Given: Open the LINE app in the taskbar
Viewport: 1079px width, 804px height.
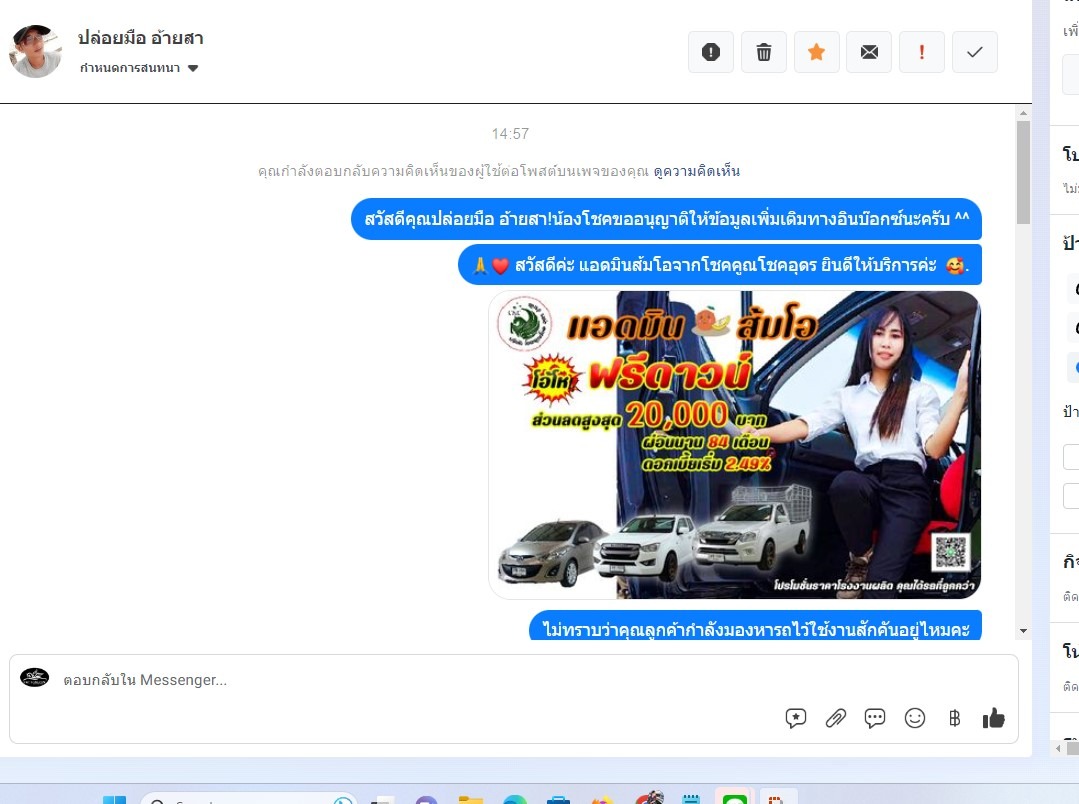Looking at the screenshot, I should point(735,799).
